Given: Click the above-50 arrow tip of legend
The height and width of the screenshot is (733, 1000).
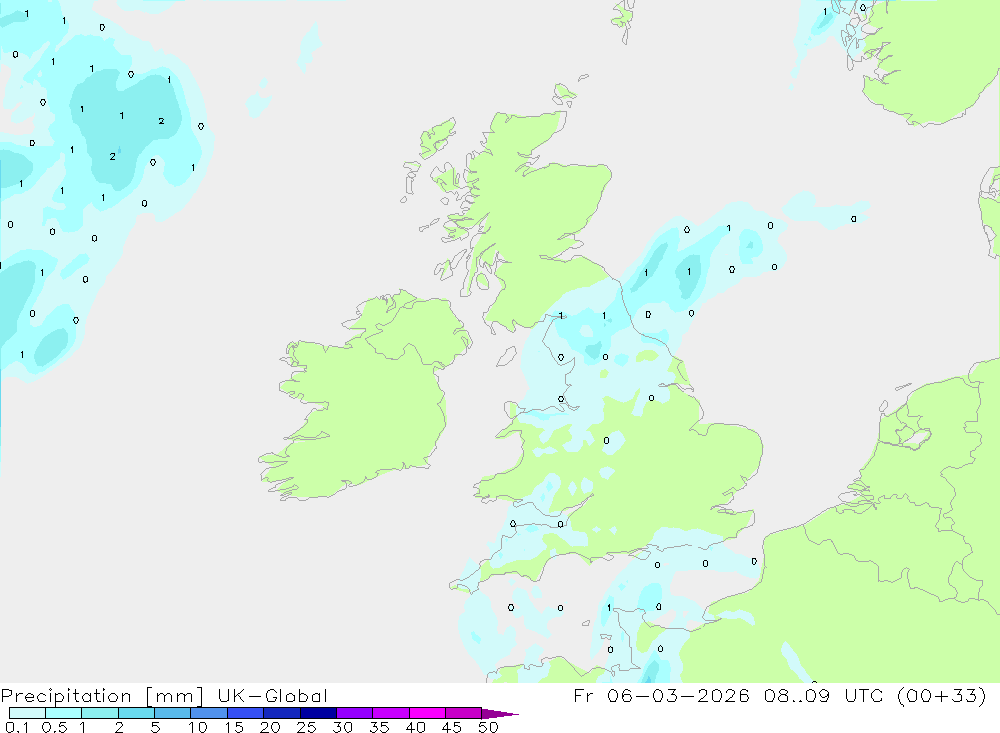Looking at the screenshot, I should click(500, 713).
